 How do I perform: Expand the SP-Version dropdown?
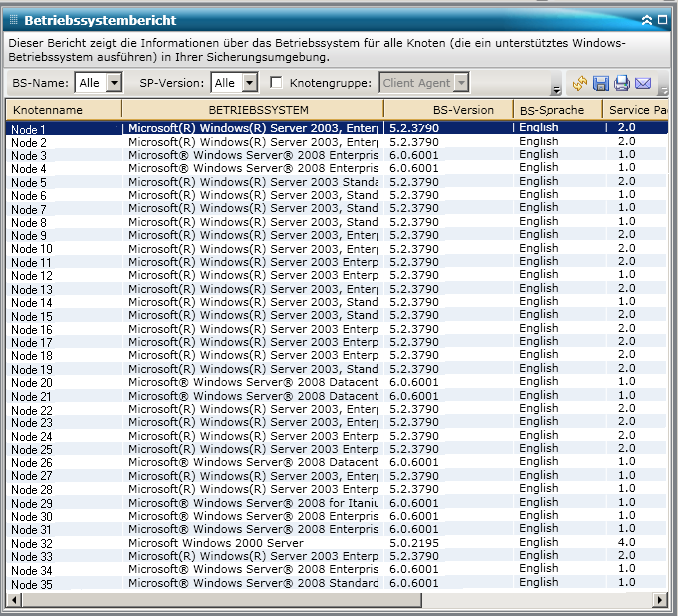pyautogui.click(x=249, y=83)
